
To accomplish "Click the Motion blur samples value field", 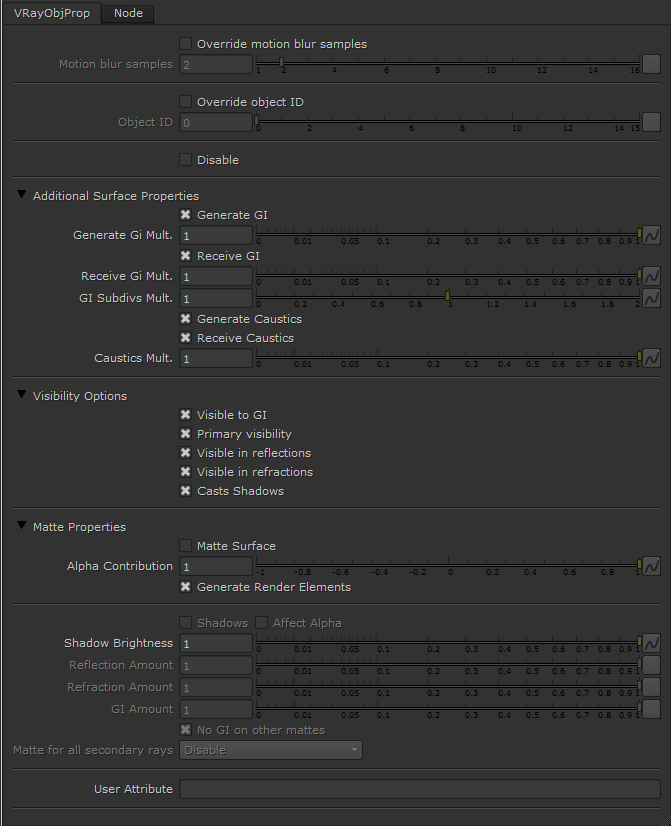I will 216,64.
